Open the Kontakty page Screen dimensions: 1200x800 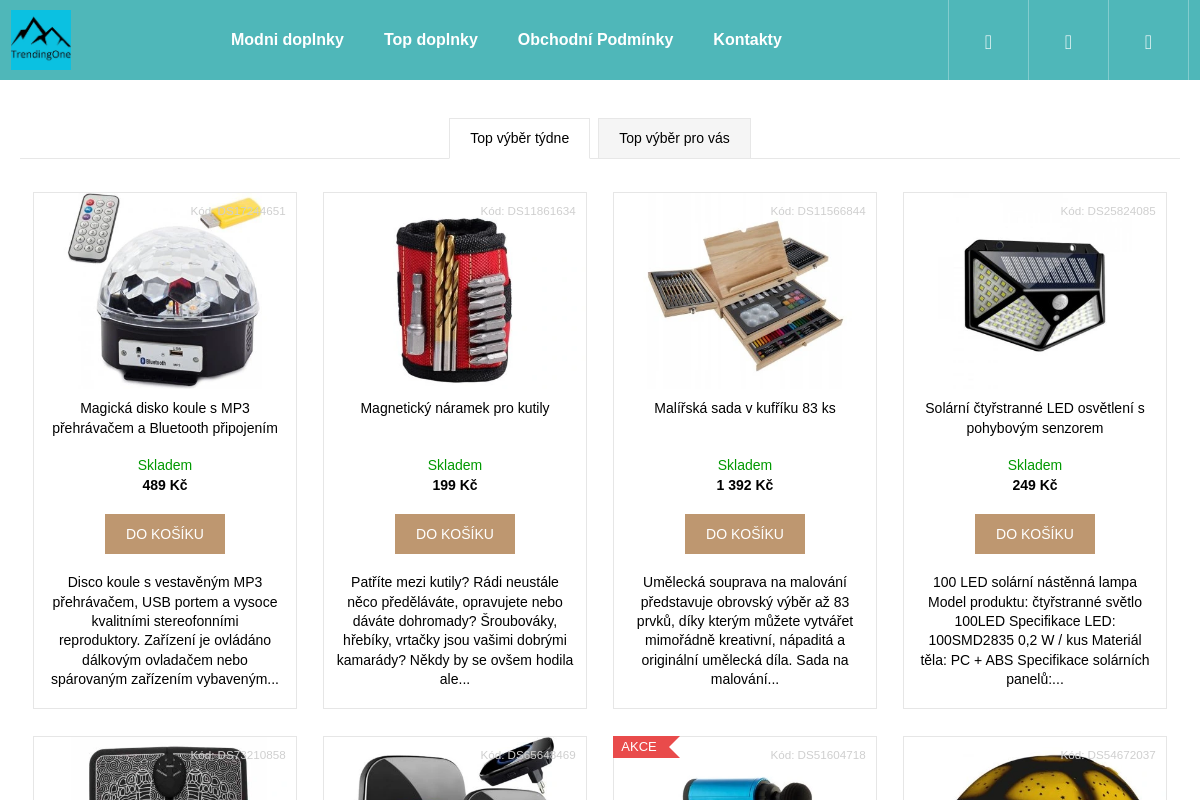747,40
